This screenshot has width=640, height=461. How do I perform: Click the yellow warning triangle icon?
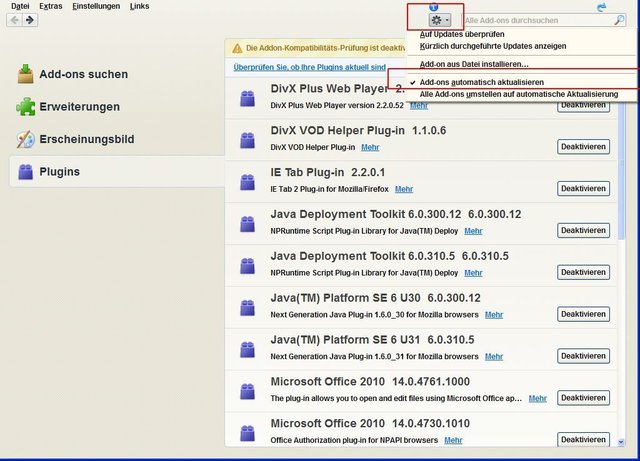(237, 49)
